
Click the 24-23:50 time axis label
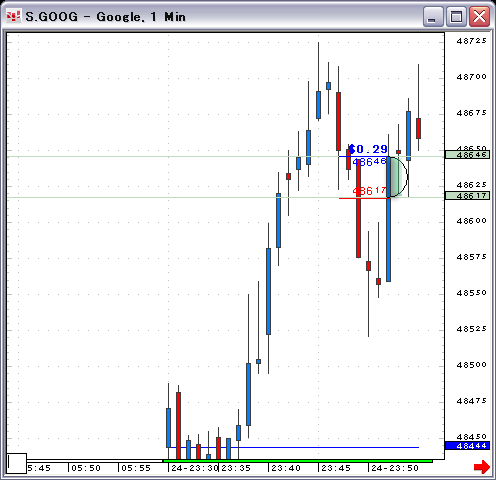(x=395, y=468)
